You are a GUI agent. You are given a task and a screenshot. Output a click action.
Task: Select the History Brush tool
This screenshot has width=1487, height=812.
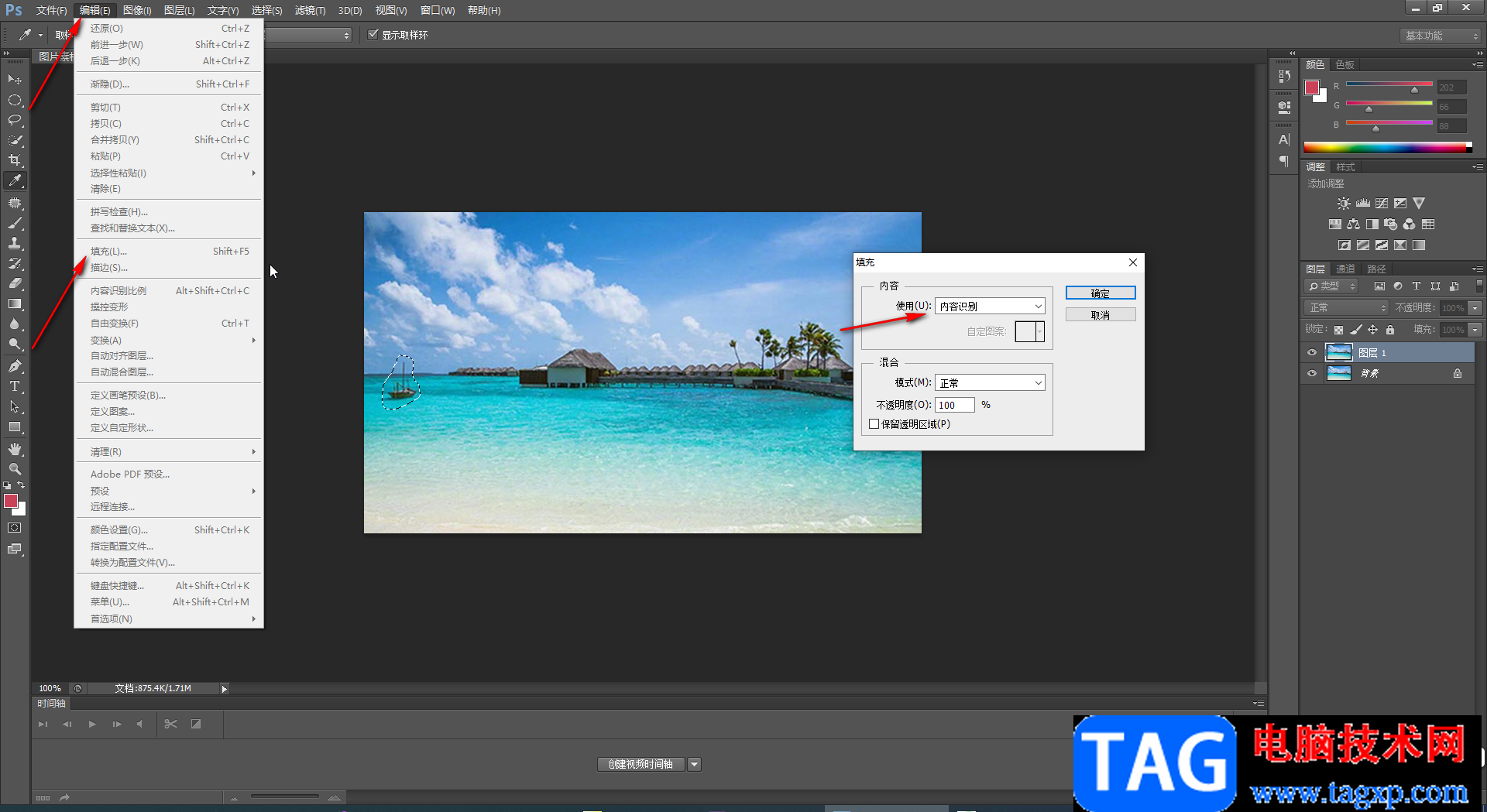pos(15,263)
